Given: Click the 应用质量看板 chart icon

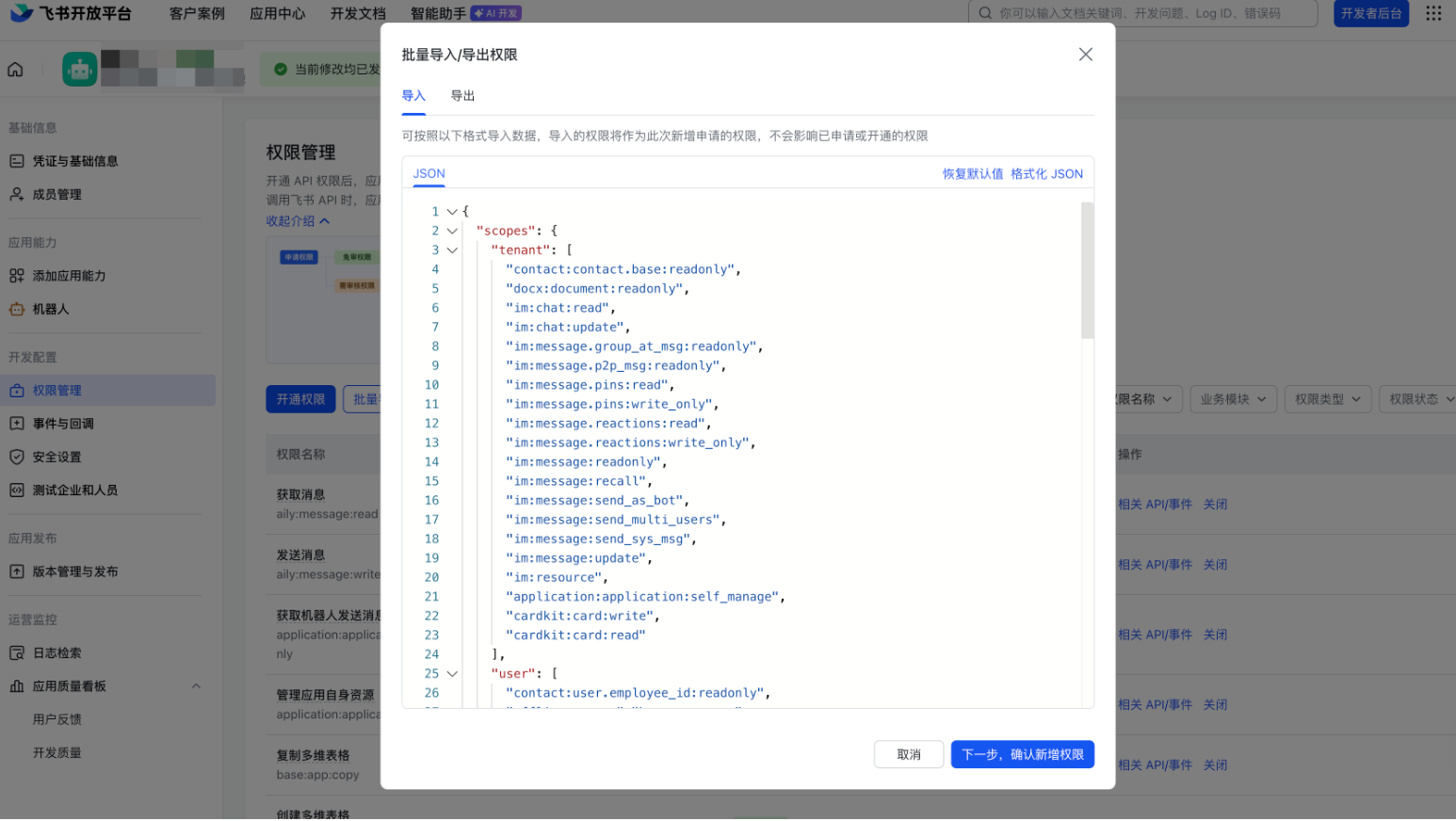Looking at the screenshot, I should [x=17, y=686].
